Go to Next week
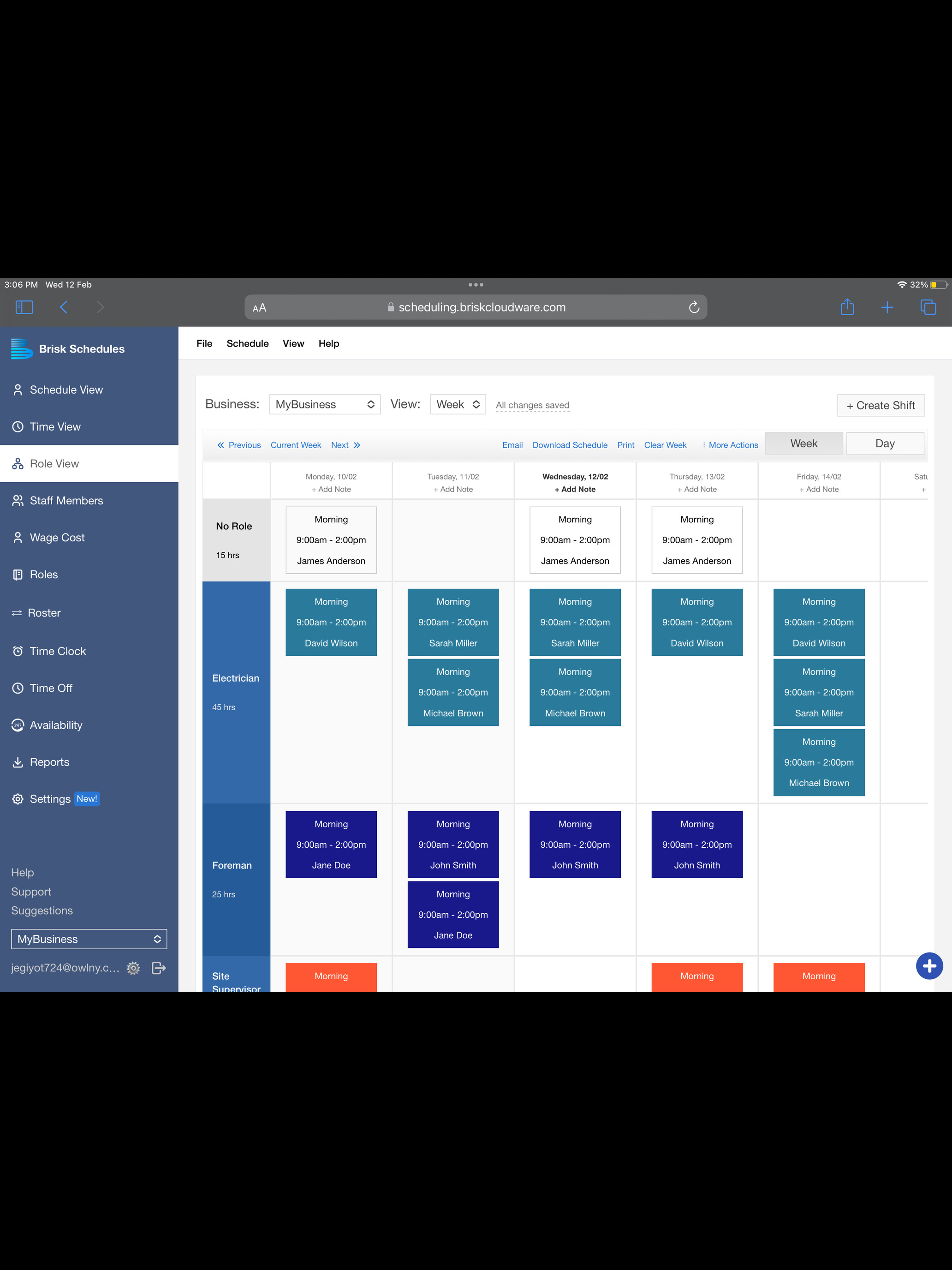This screenshot has height=1270, width=952. point(345,445)
